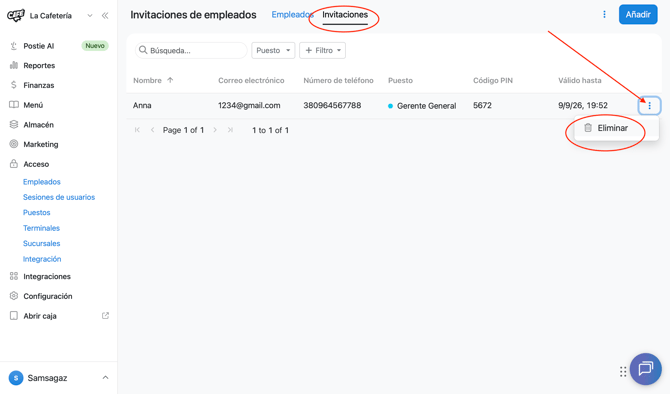
Task: Choose Eliminar from the context menu
Action: tap(616, 128)
